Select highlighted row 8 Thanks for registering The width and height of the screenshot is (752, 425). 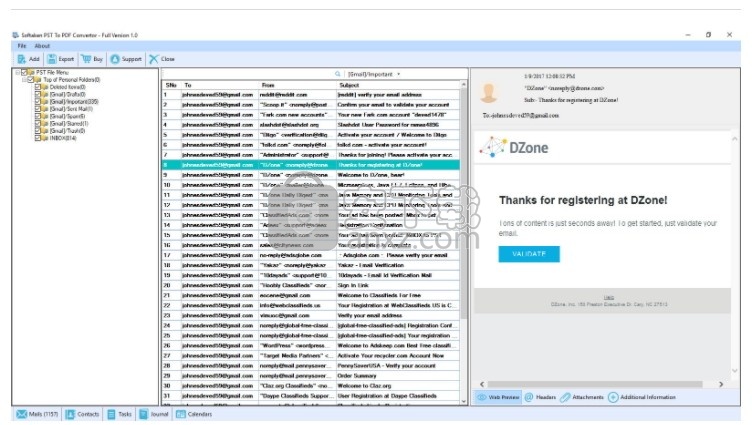click(311, 165)
